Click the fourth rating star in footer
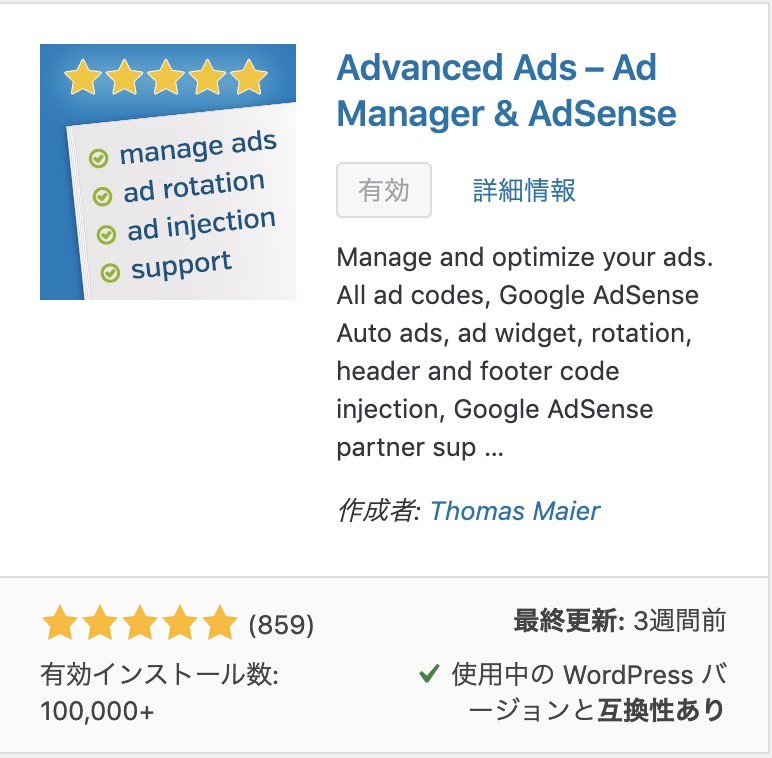This screenshot has height=758, width=772. (x=180, y=623)
